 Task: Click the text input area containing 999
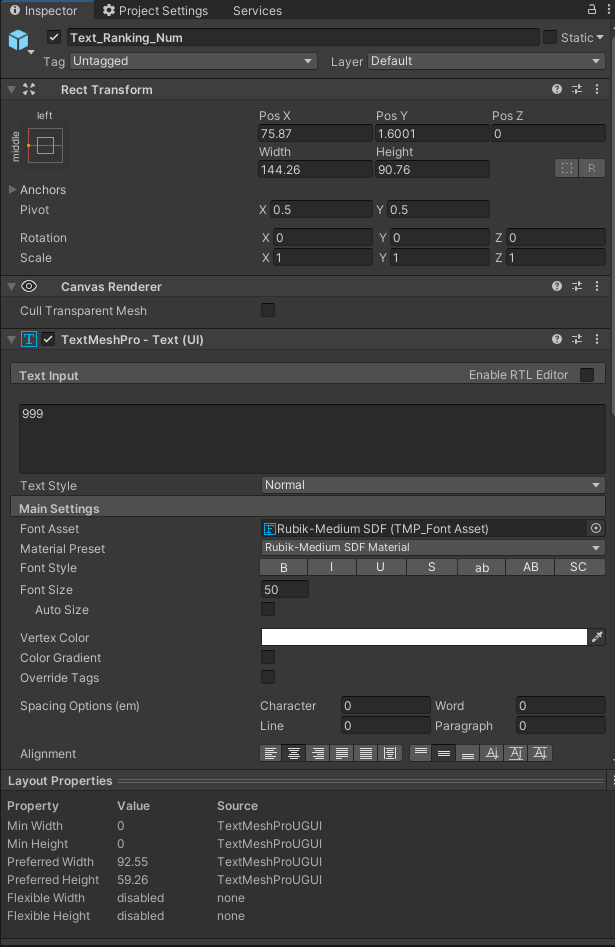(x=312, y=439)
